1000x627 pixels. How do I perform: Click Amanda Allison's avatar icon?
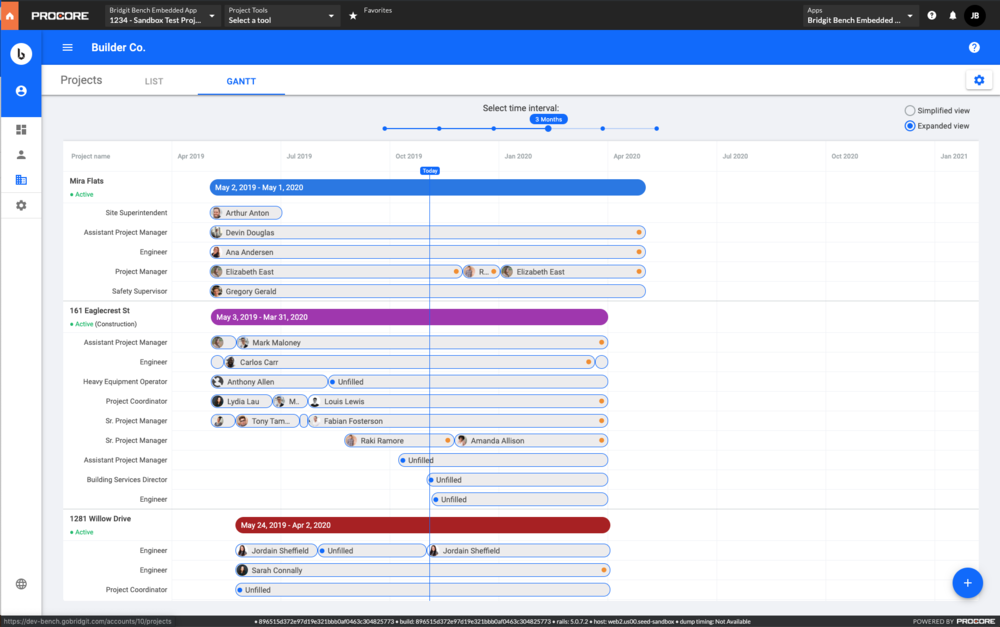[462, 440]
